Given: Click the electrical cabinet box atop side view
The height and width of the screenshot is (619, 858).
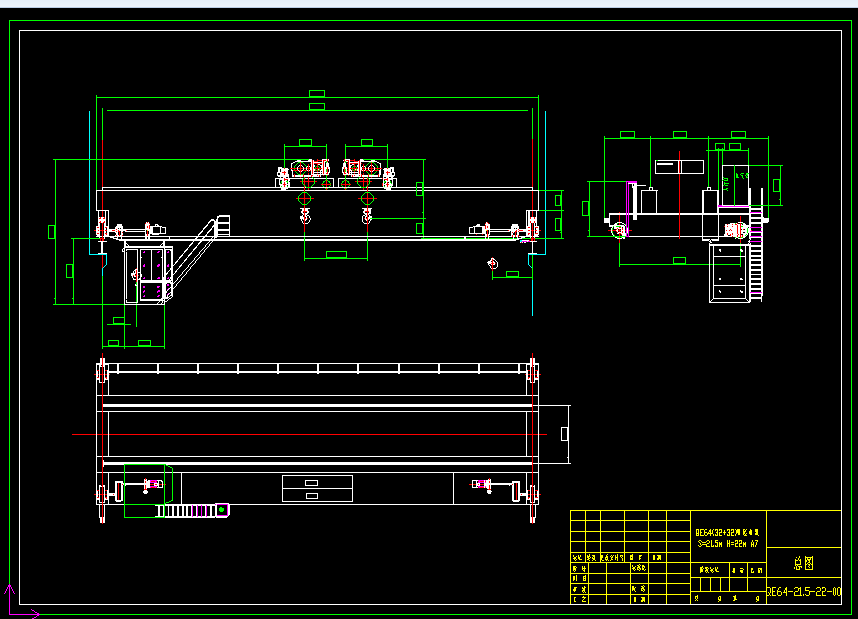Looking at the screenshot, I should [680, 167].
